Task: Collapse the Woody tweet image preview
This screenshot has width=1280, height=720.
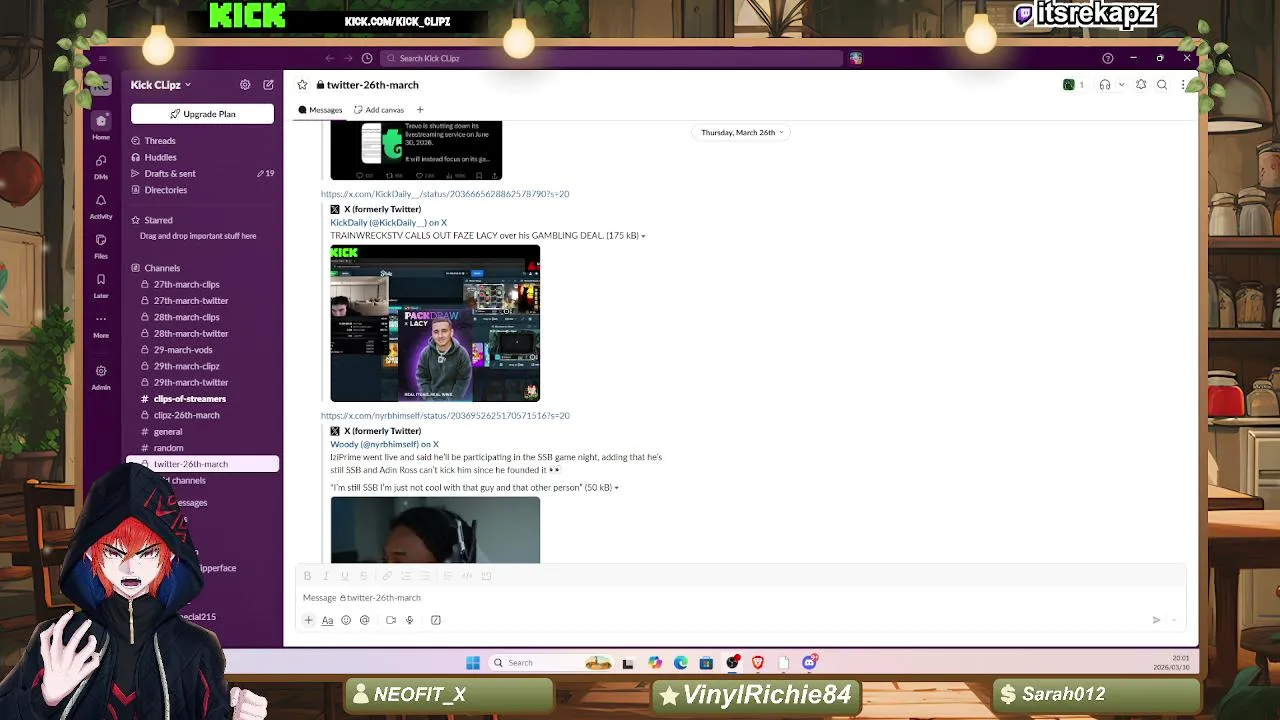Action: 616,488
